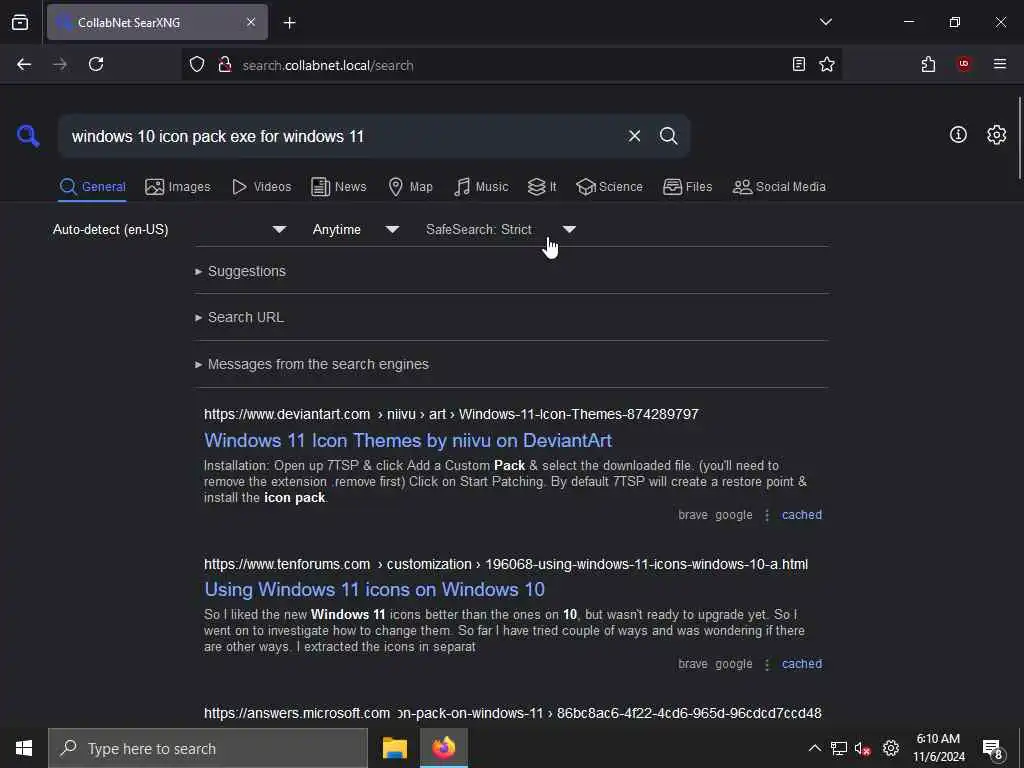Click the Firefox taskbar icon

tap(443, 748)
